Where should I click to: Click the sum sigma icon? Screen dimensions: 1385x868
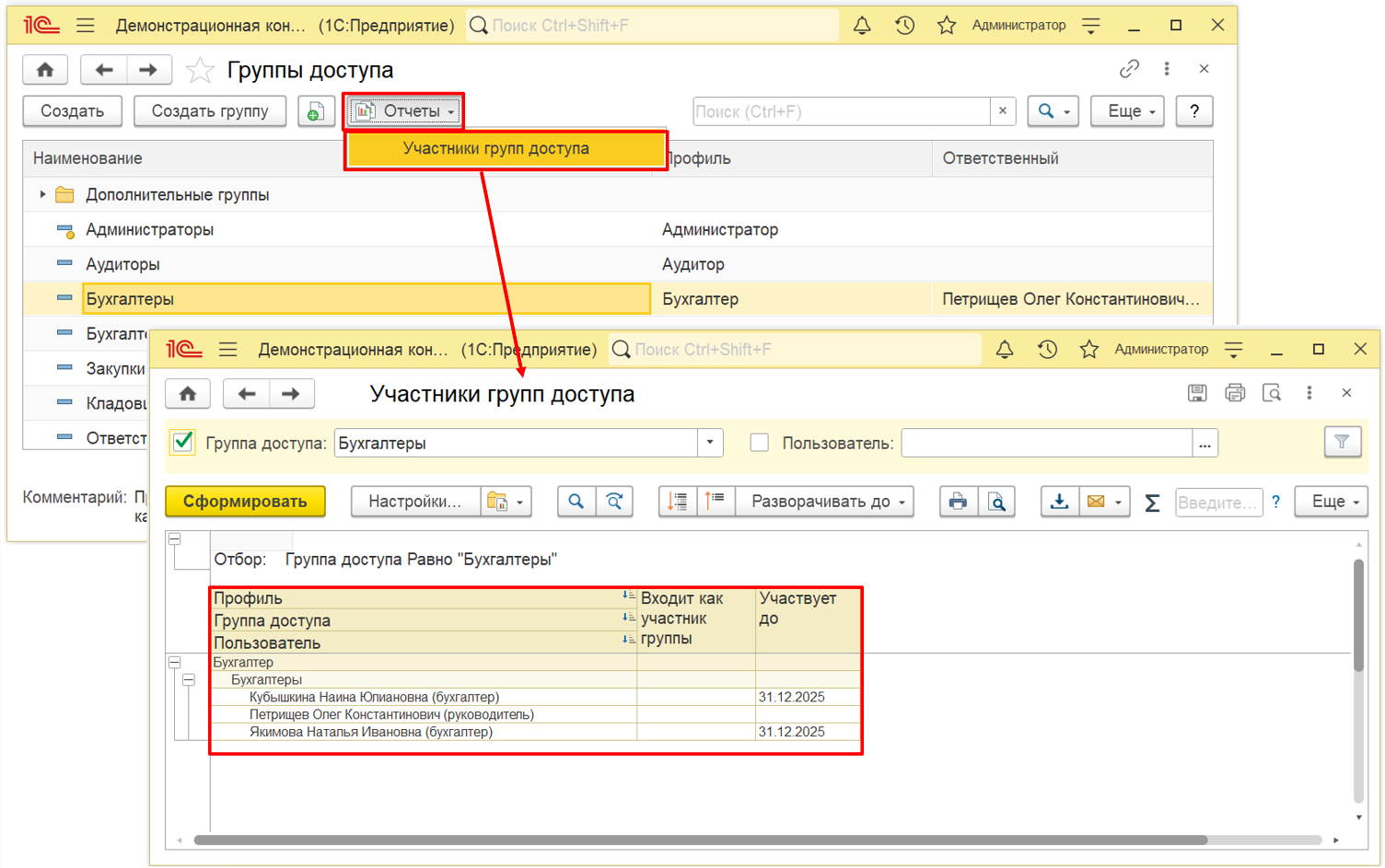[x=1152, y=503]
